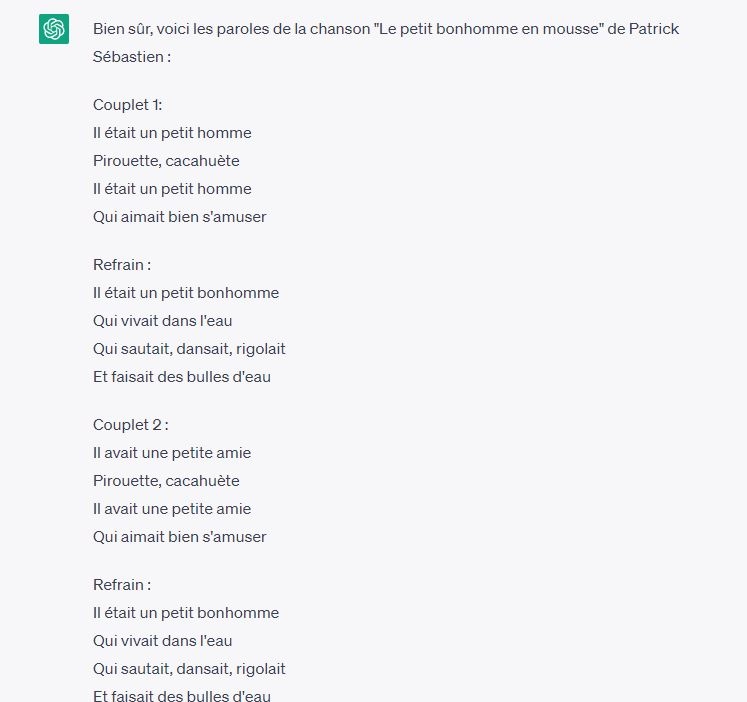Click the ChatGPT logo avatar icon
The width and height of the screenshot is (747, 702).
coord(54,29)
